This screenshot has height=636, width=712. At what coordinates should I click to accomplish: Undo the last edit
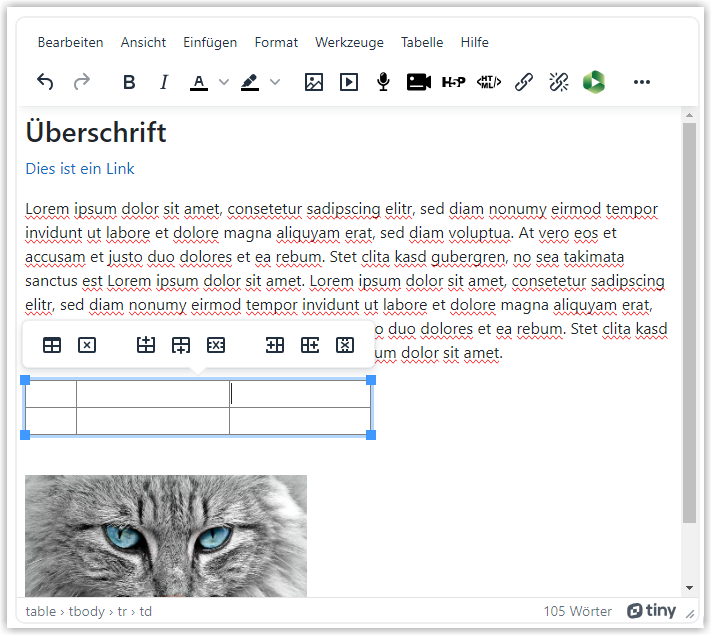click(45, 82)
